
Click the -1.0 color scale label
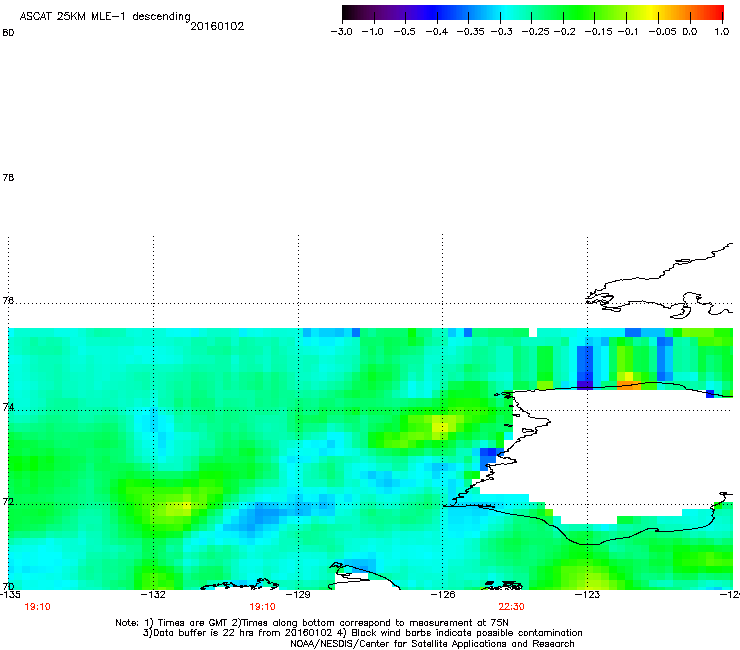(372, 32)
